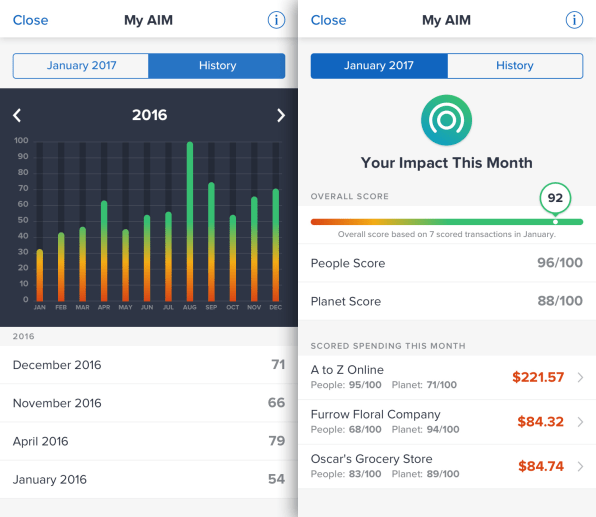Open December 2016 history row
596x517 pixels.
[149, 365]
